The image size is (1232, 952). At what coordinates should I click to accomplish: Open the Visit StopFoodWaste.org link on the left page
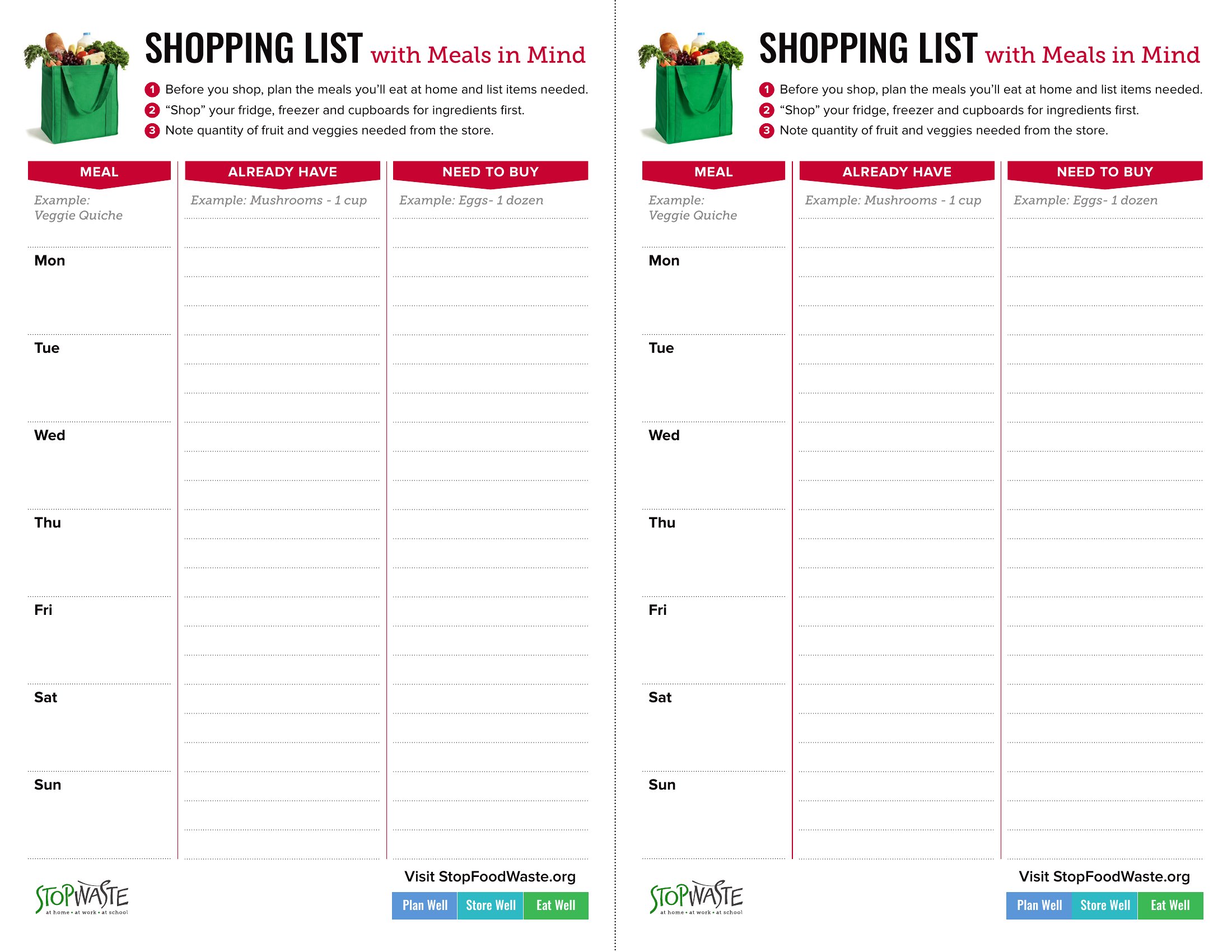tap(489, 876)
